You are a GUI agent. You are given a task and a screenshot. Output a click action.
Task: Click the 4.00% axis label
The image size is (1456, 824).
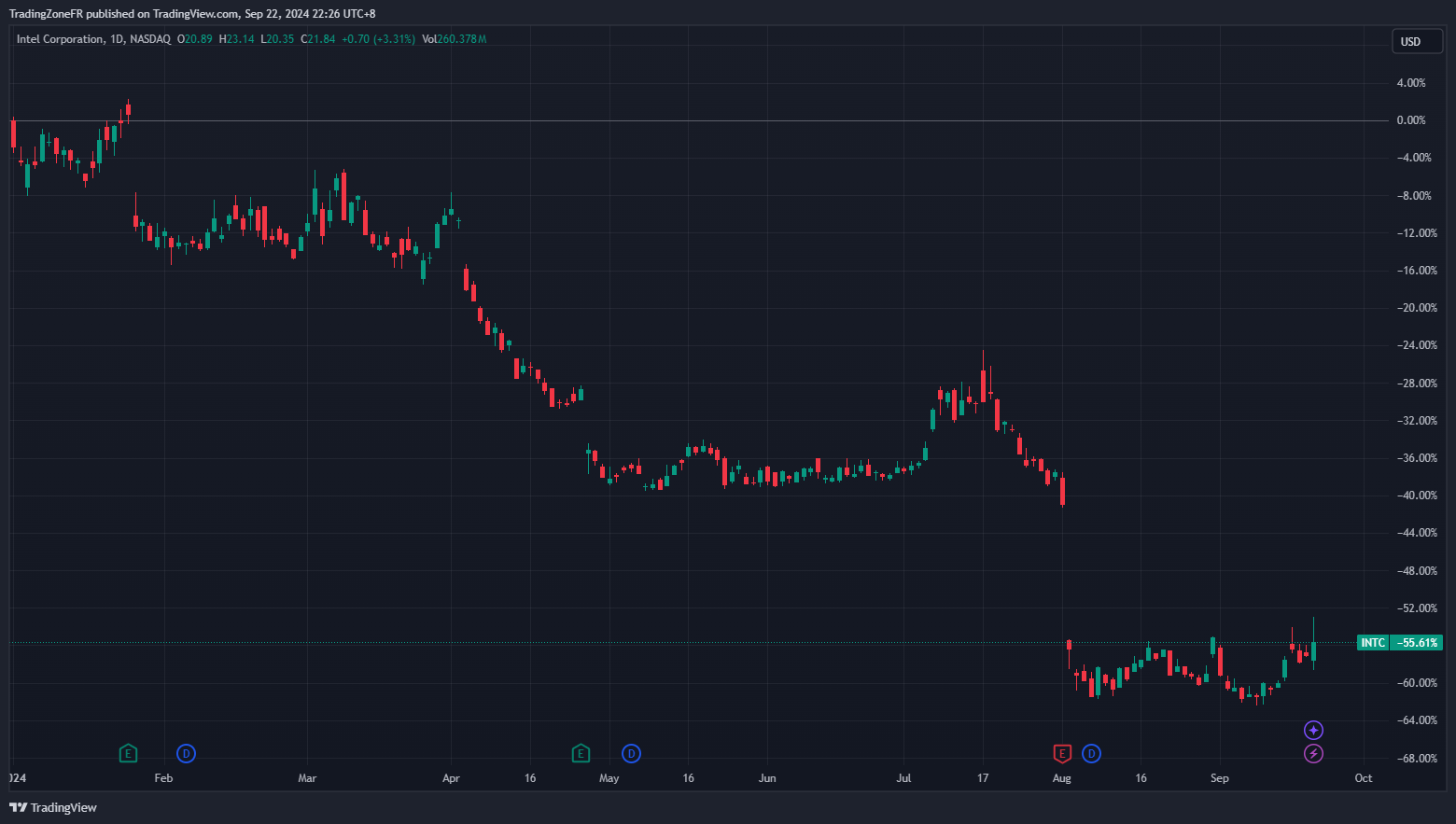[x=1411, y=83]
